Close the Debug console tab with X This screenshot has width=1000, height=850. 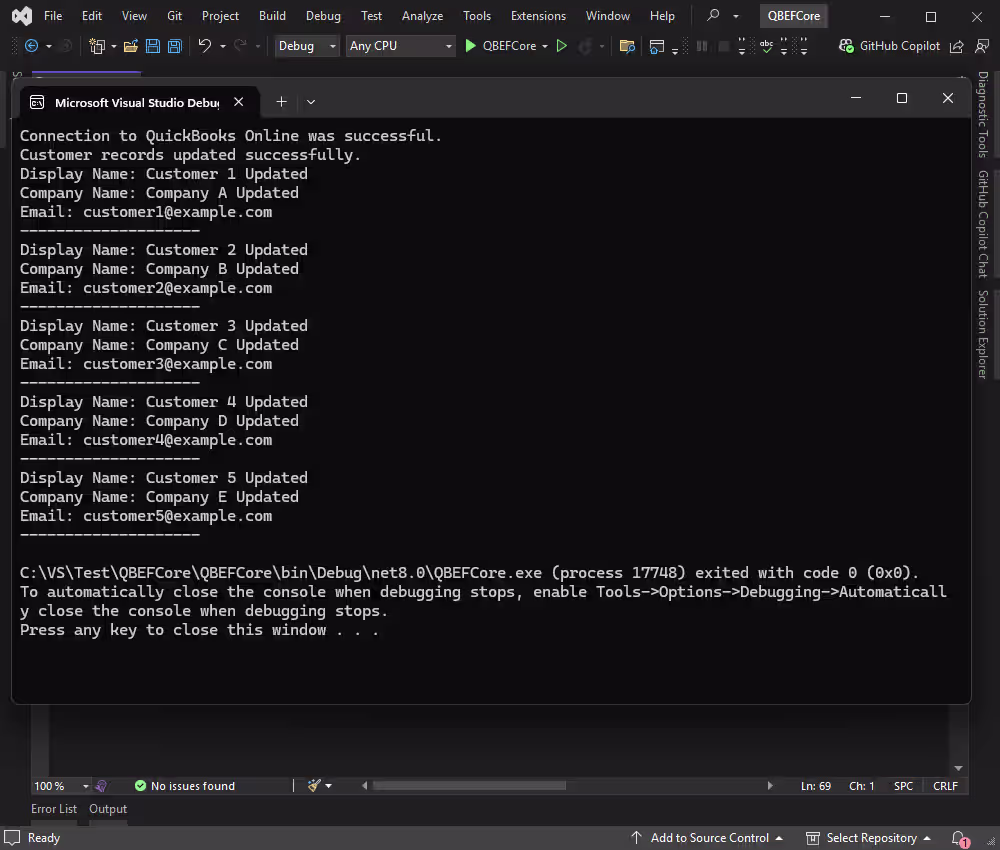tap(239, 102)
